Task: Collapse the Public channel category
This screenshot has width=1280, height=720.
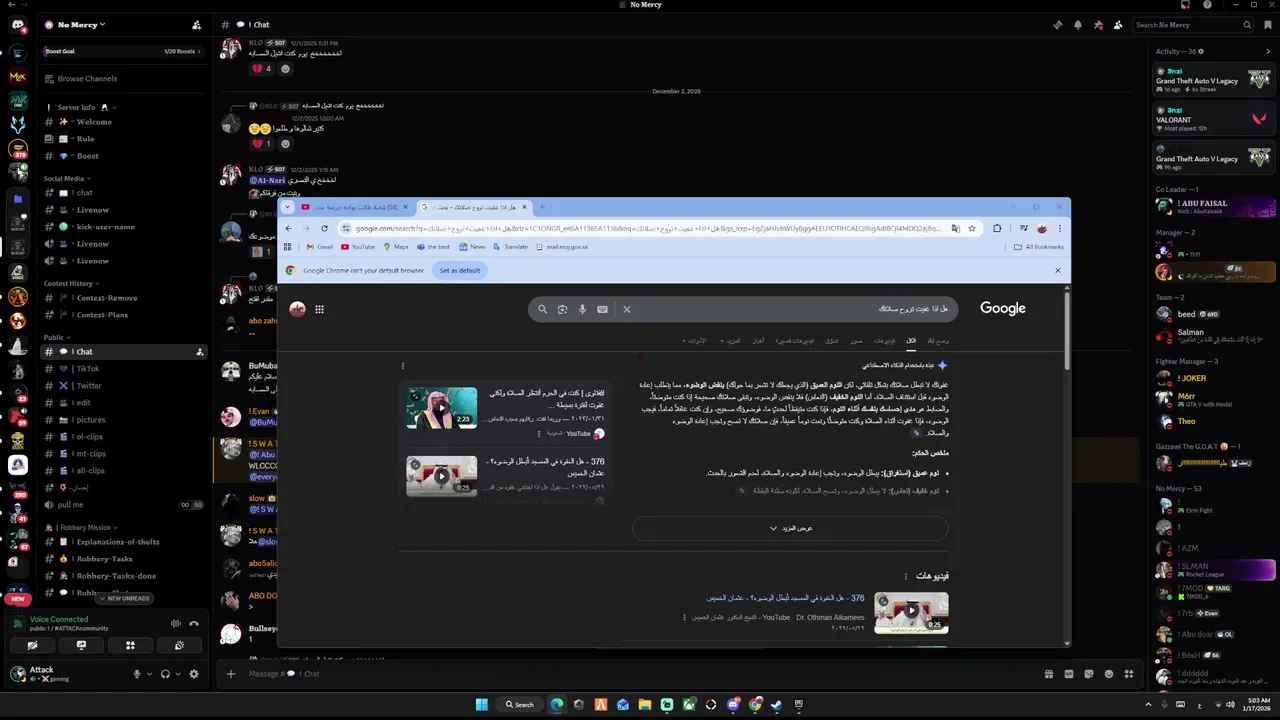Action: tap(56, 338)
